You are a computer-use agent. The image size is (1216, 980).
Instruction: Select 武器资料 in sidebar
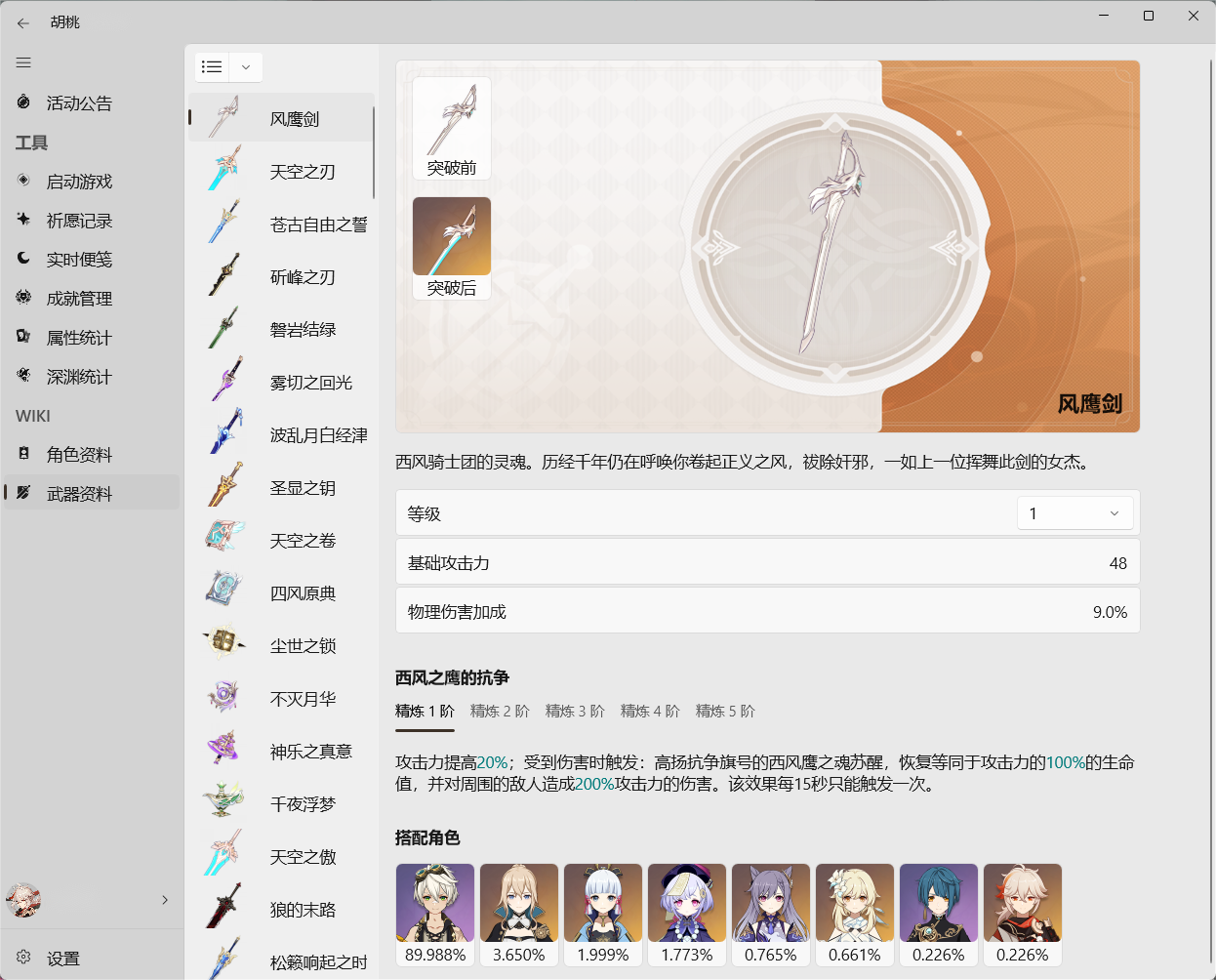[92, 494]
